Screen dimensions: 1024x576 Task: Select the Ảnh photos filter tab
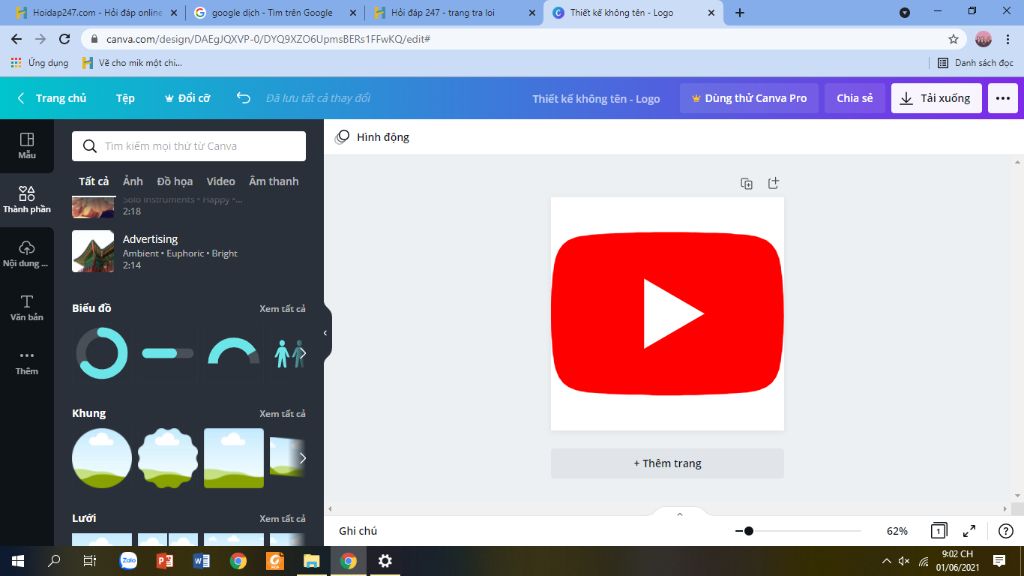pyautogui.click(x=133, y=182)
